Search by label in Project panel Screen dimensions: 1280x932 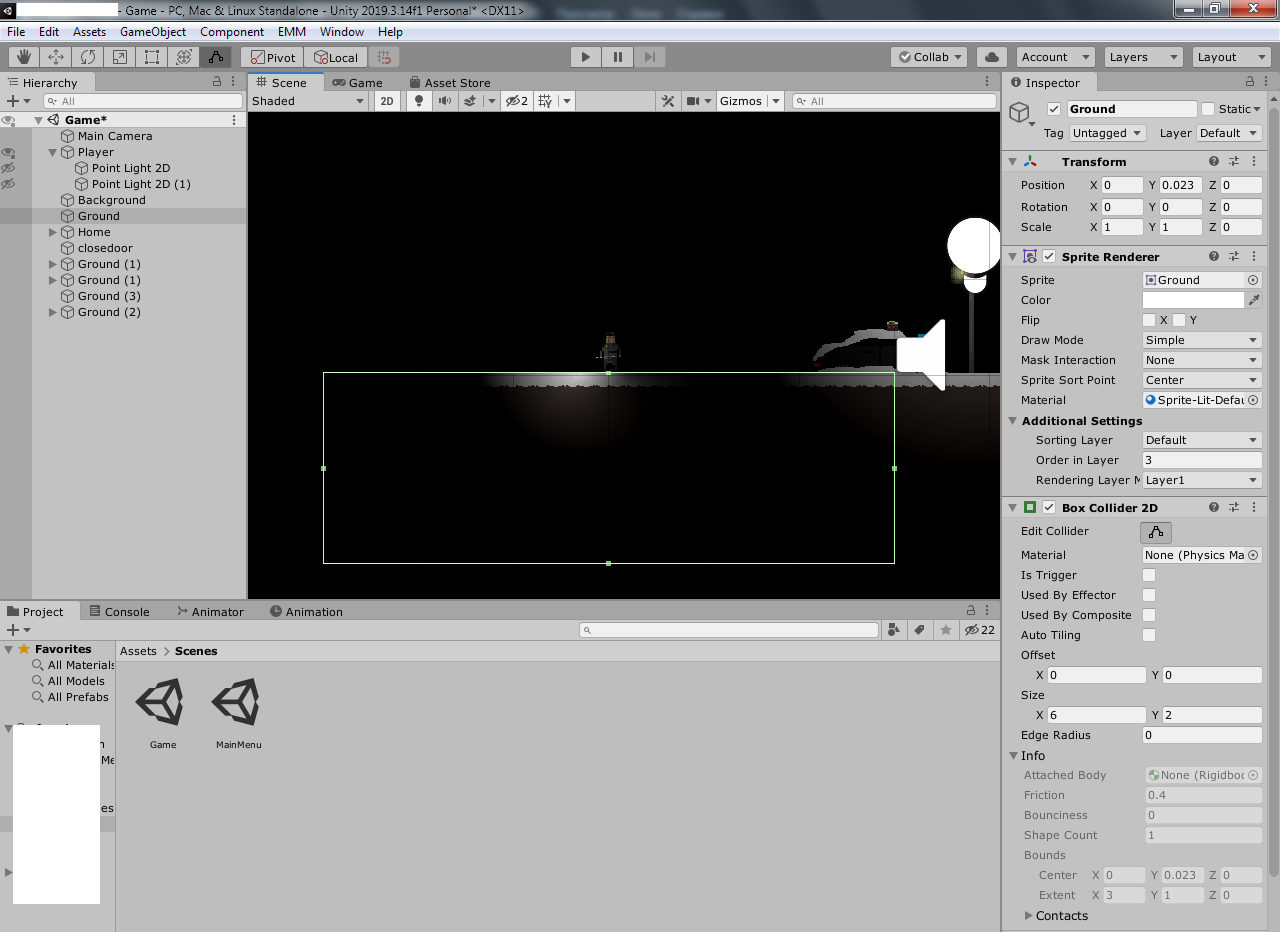coord(919,630)
